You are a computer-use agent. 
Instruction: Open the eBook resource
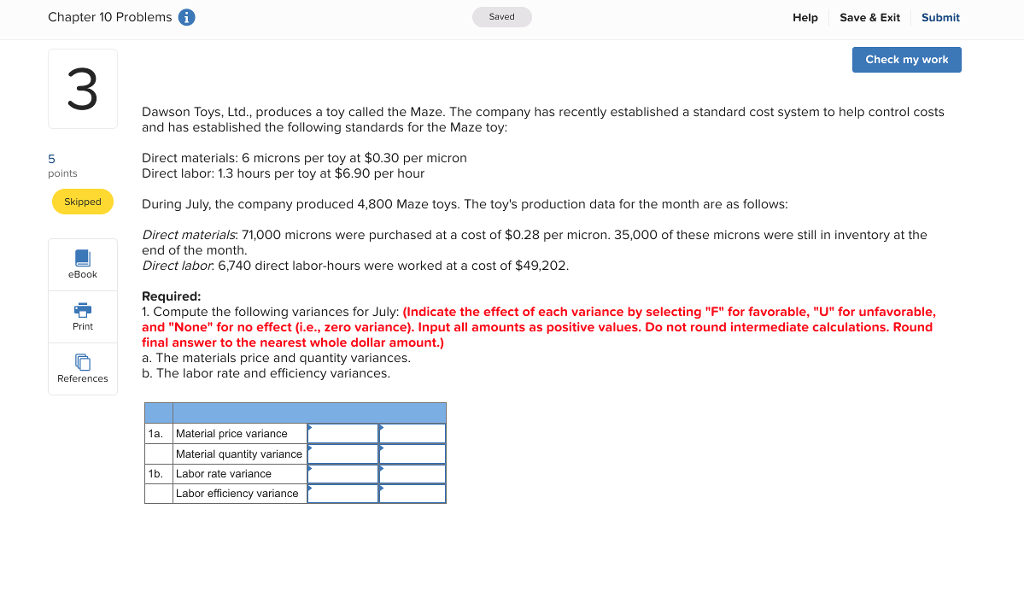(x=82, y=263)
